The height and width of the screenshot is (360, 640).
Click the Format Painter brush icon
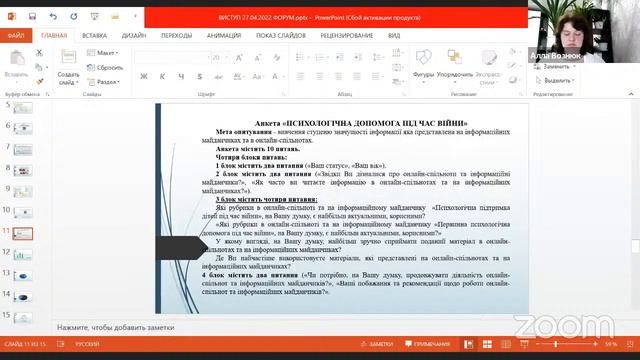[x=39, y=82]
